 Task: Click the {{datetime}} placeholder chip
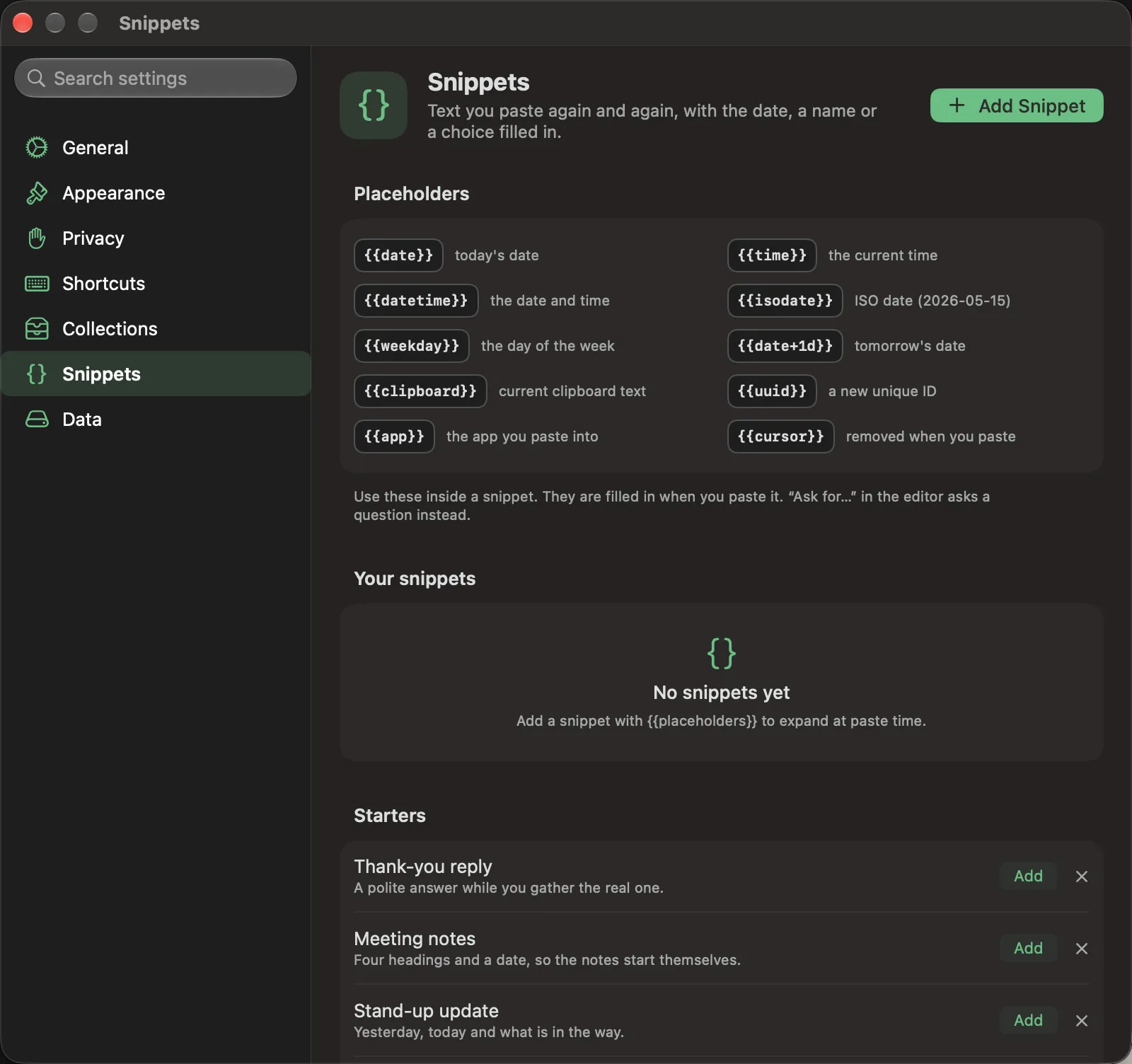[x=416, y=301]
